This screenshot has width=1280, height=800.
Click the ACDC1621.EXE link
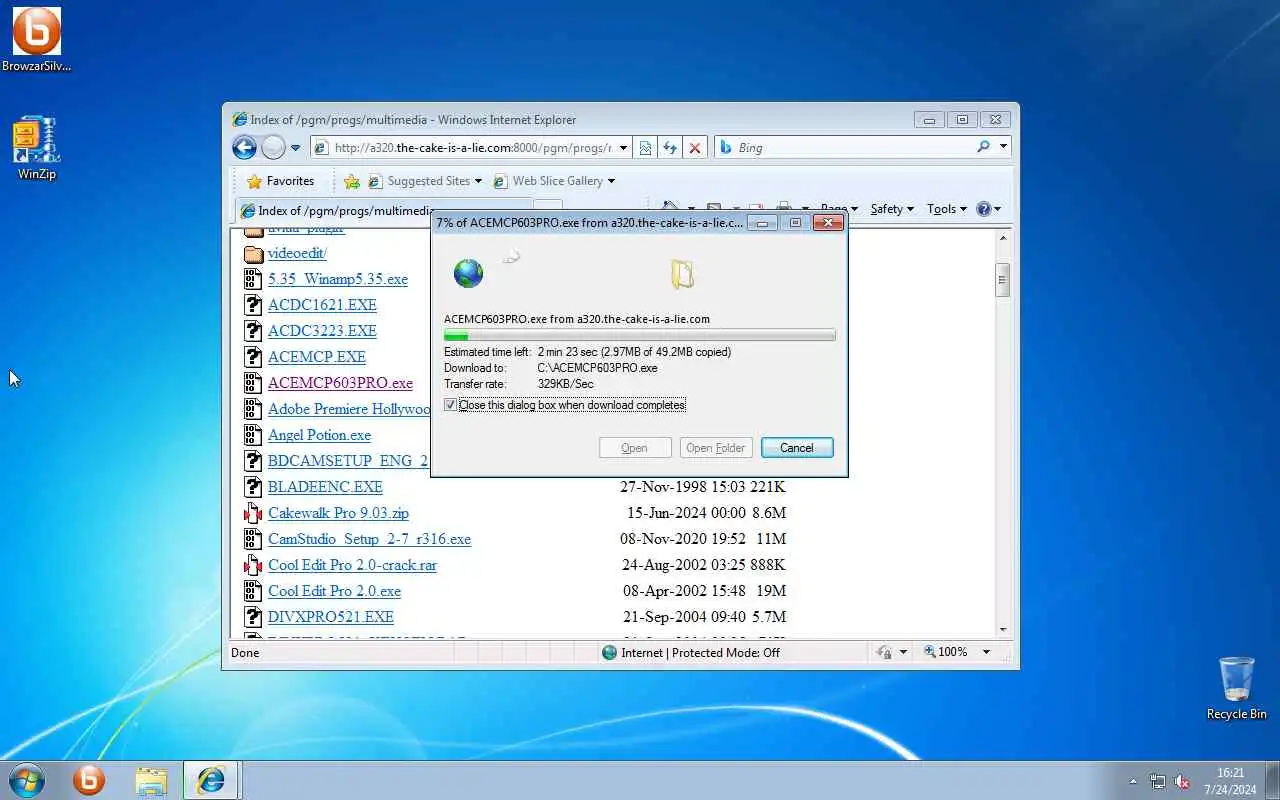322,305
